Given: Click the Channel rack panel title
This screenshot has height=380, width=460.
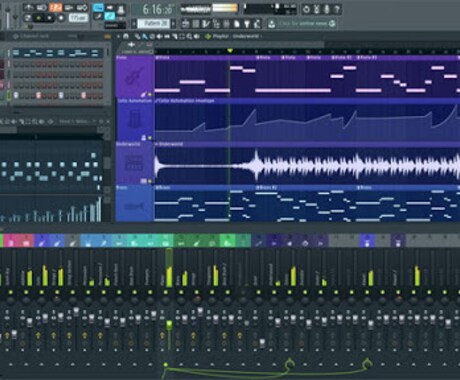Looking at the screenshot, I should (35, 36).
